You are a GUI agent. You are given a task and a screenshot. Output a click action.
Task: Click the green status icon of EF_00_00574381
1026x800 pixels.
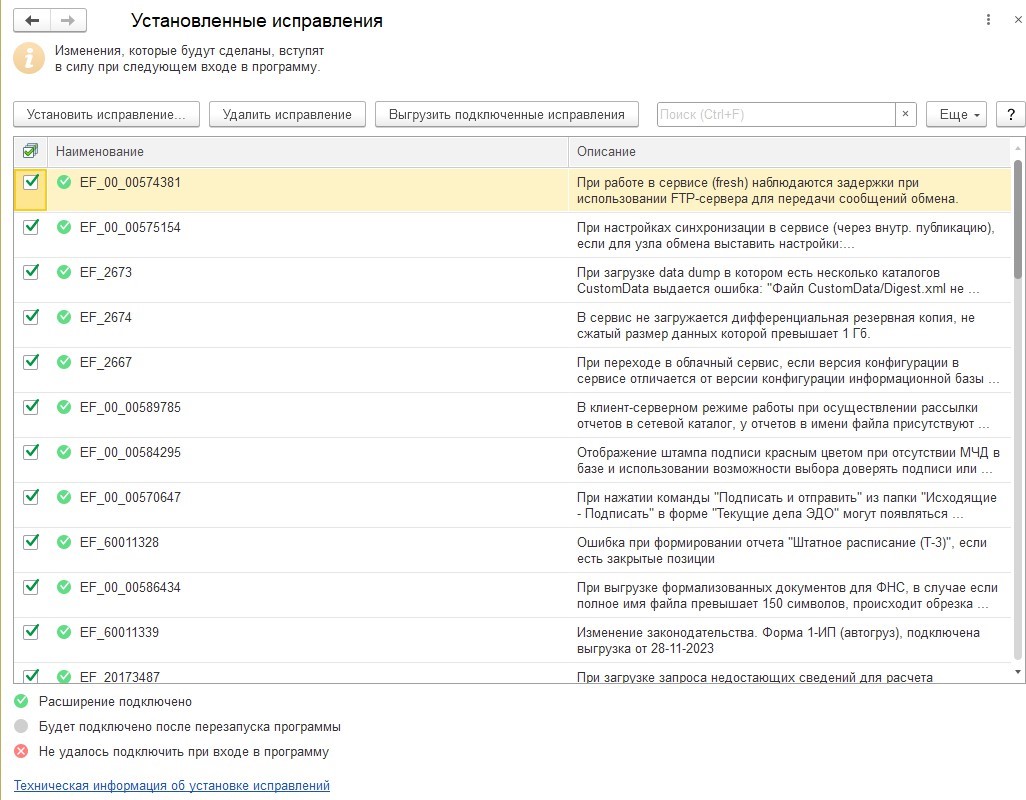[x=63, y=182]
